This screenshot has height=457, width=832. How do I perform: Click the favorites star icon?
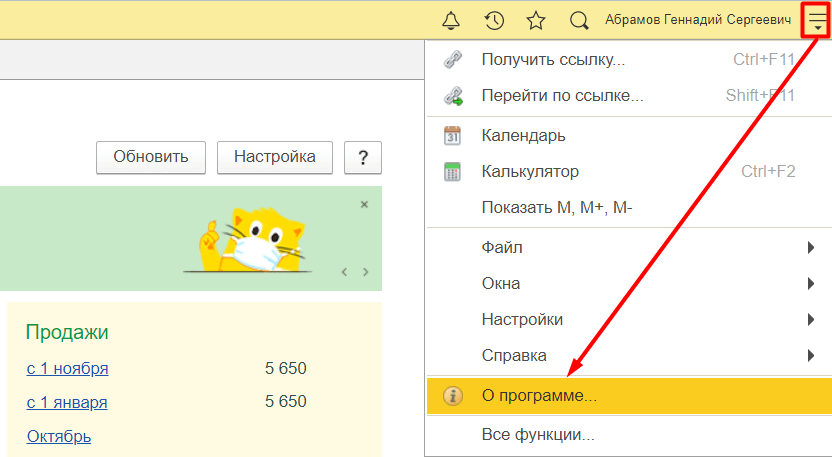click(536, 20)
